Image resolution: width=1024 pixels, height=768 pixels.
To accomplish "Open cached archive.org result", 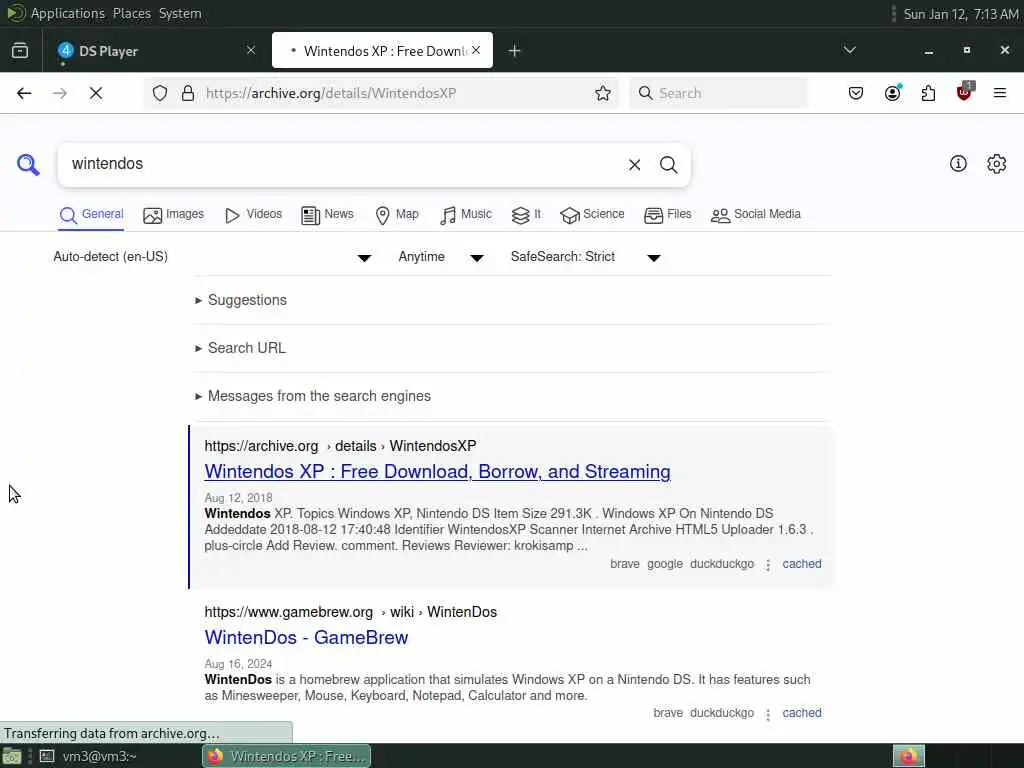I will point(802,564).
